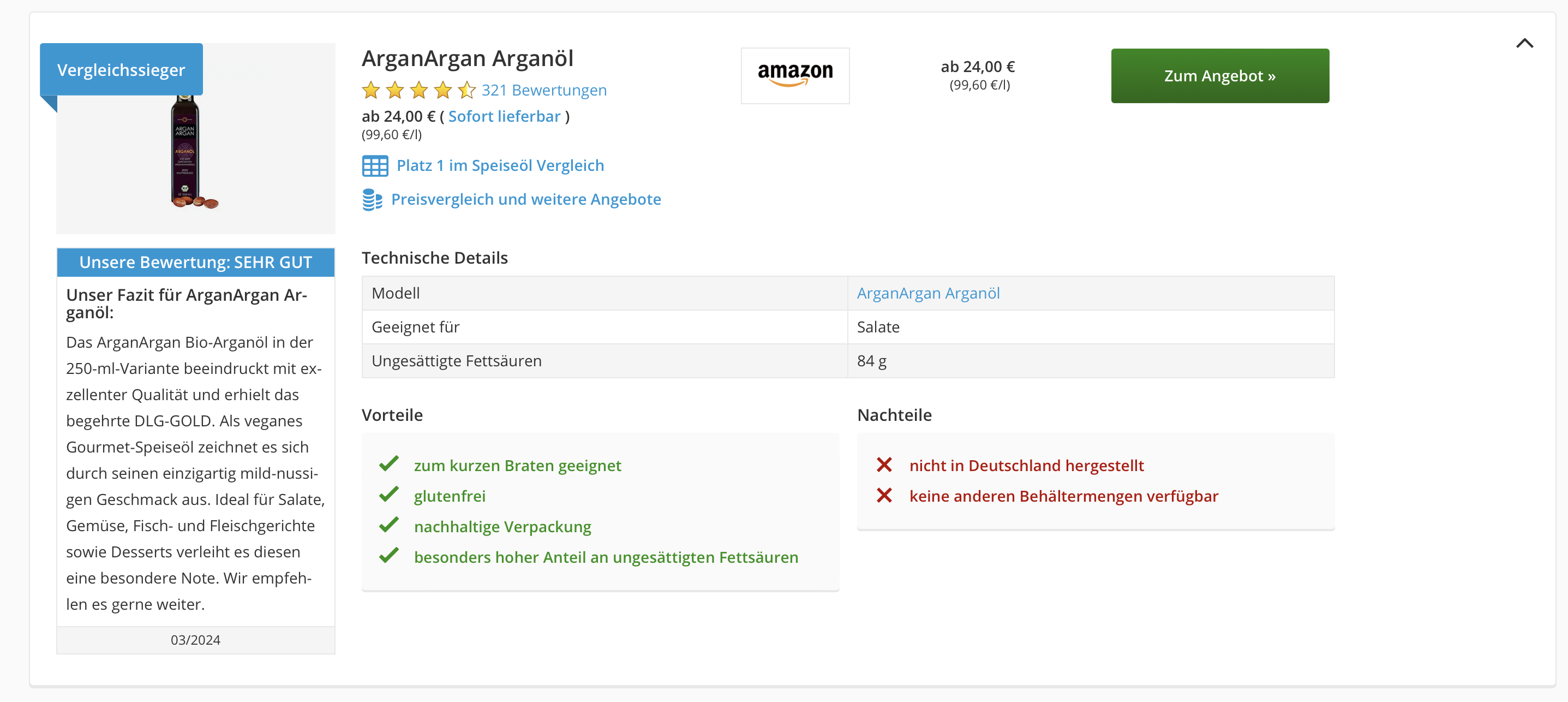Viewport: 1568px width, 702px height.
Task: Click the Amazon logo
Action: [795, 74]
